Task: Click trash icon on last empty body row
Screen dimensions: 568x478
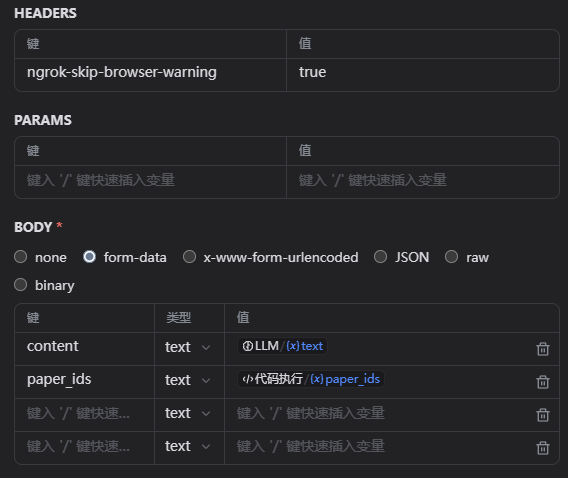Action: (543, 448)
